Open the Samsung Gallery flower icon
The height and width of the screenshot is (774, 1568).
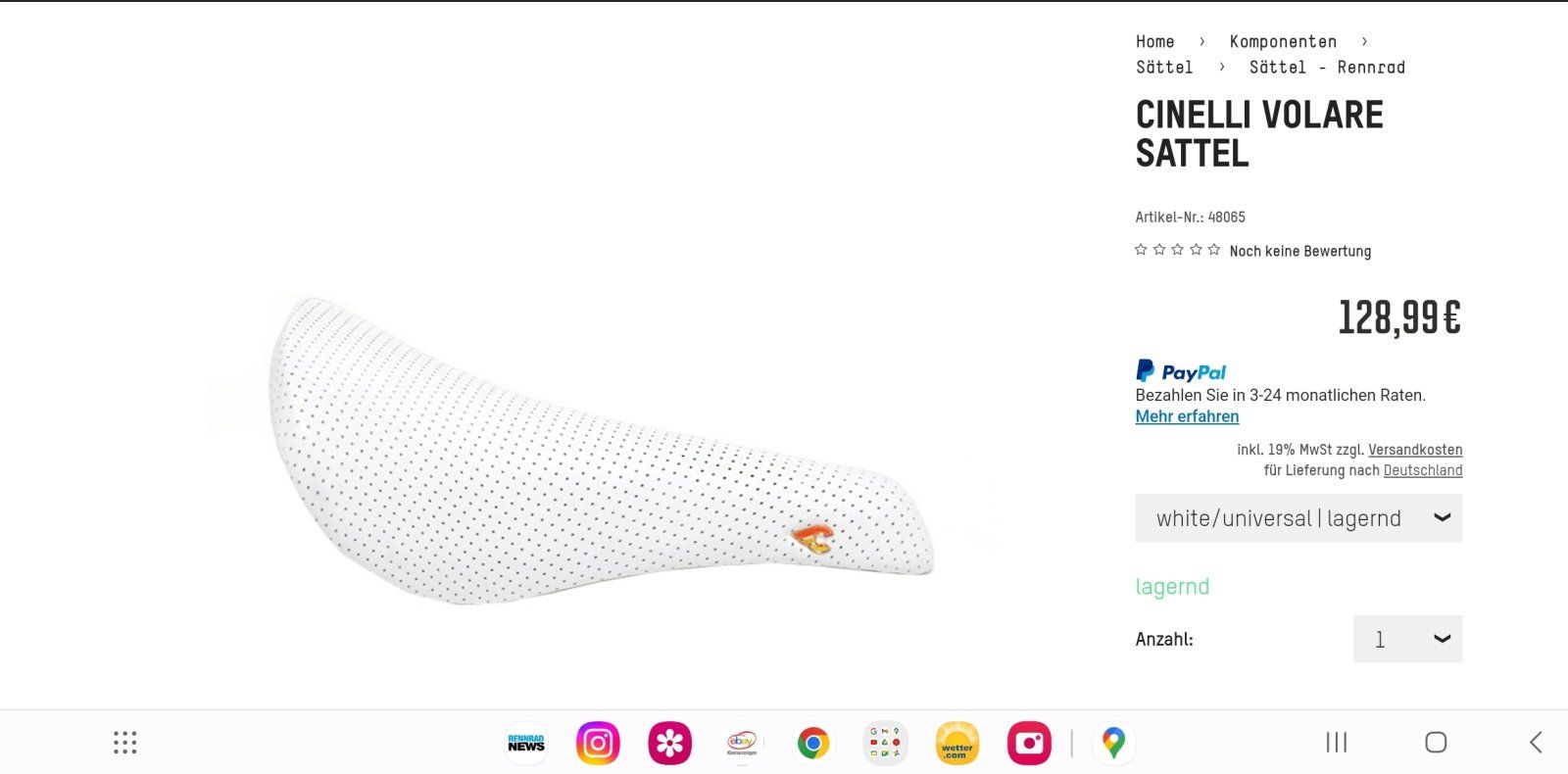tap(670, 744)
